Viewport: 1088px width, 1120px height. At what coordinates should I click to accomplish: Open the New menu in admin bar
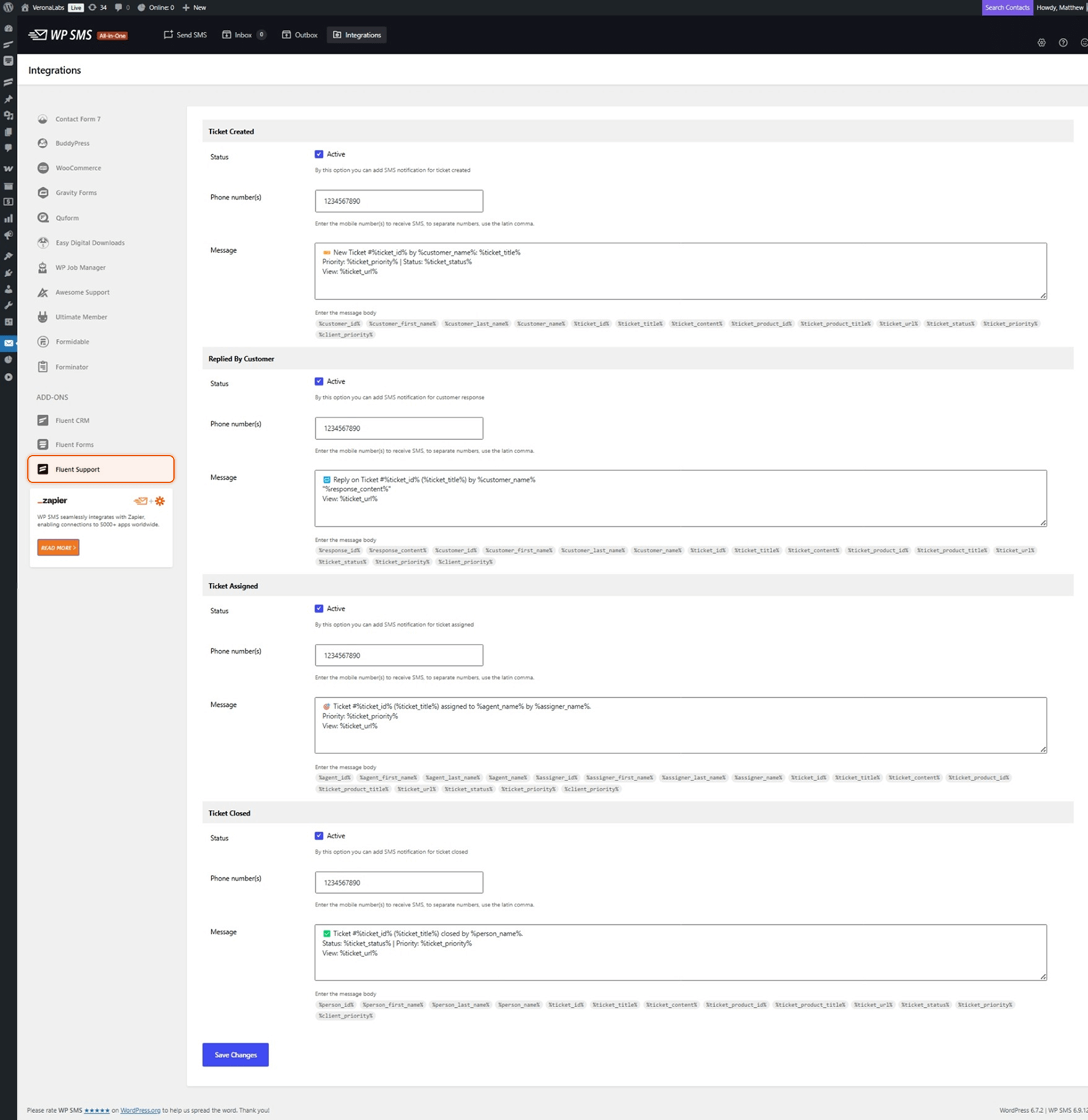(x=194, y=7)
